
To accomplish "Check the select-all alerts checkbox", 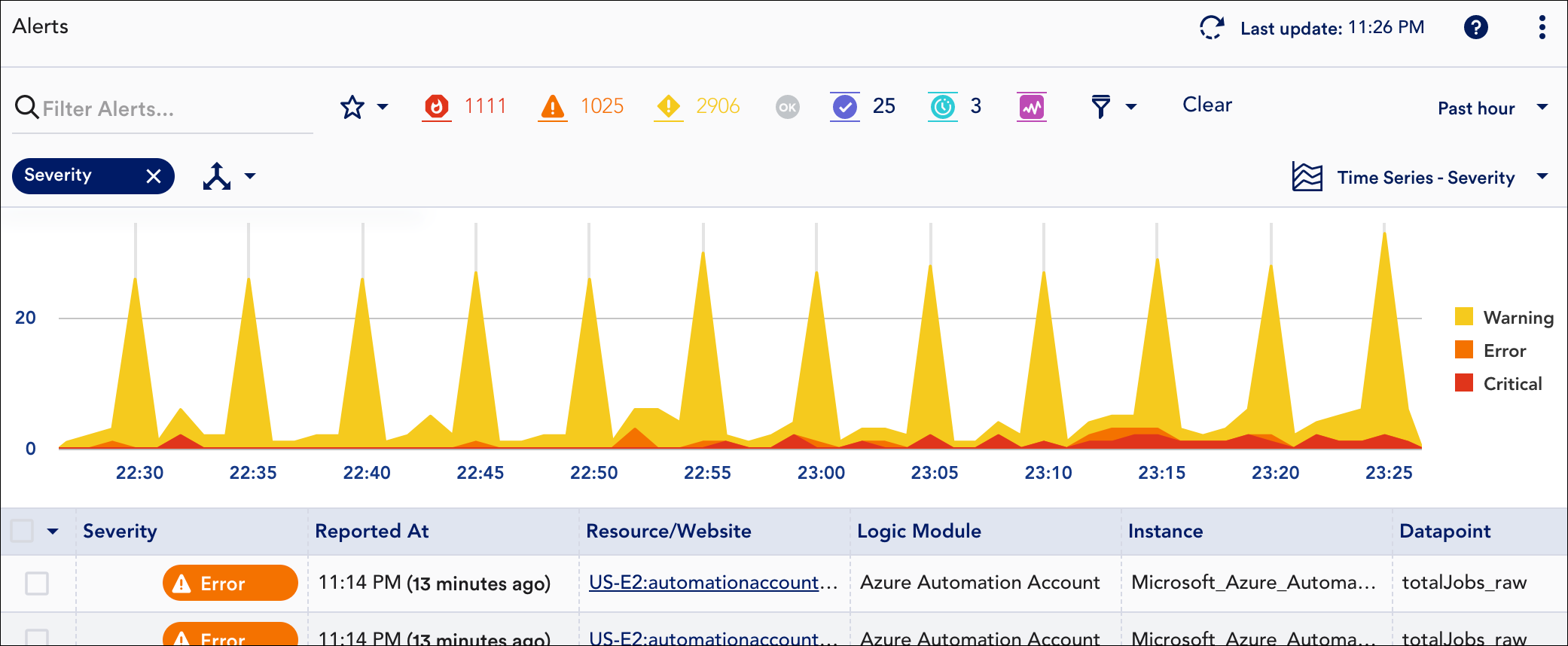I will pos(23,531).
